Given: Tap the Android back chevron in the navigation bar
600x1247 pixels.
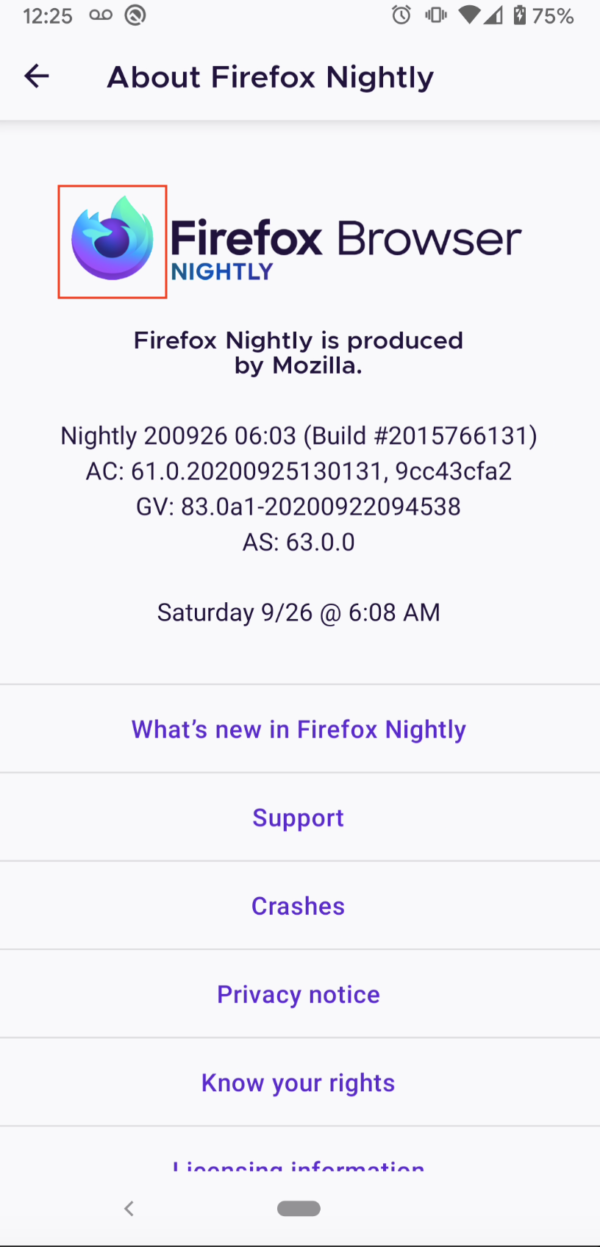Looking at the screenshot, I should pos(129,1208).
